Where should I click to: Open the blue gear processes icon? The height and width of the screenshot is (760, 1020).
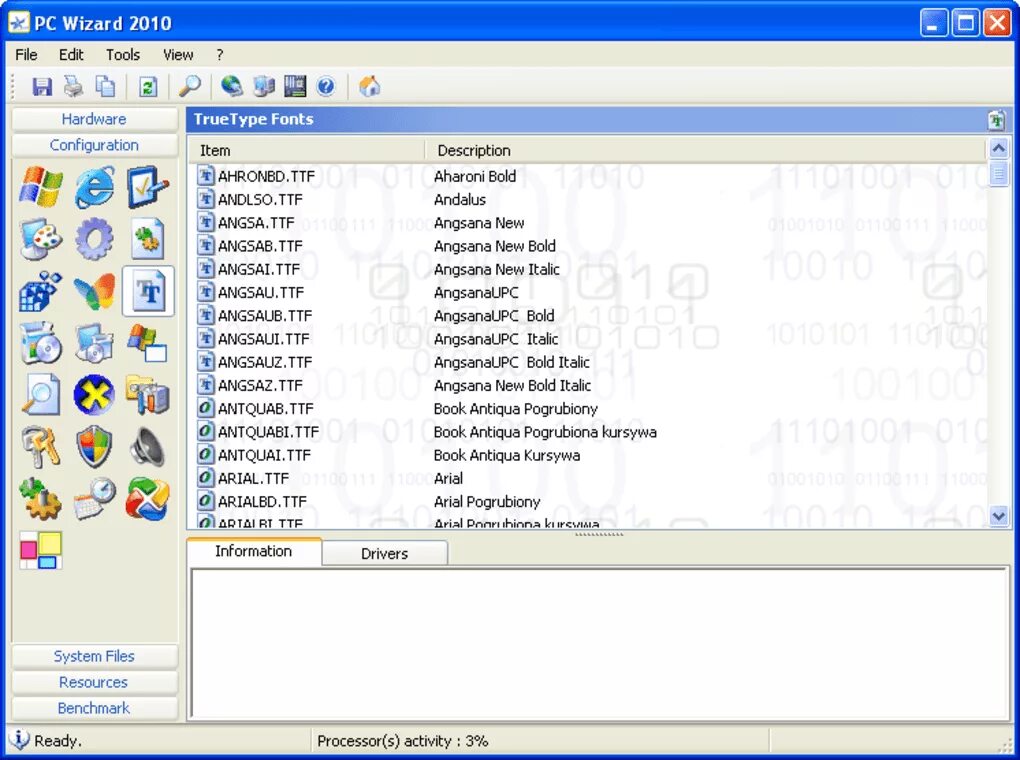pyautogui.click(x=95, y=239)
